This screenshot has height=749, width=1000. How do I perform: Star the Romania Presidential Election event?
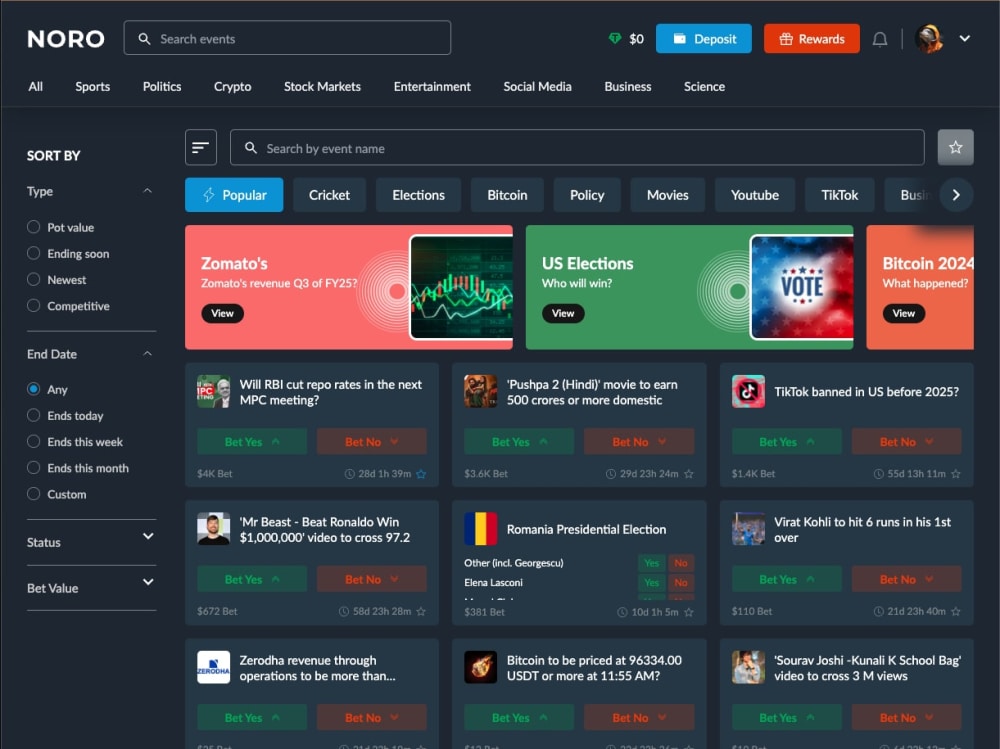(689, 612)
